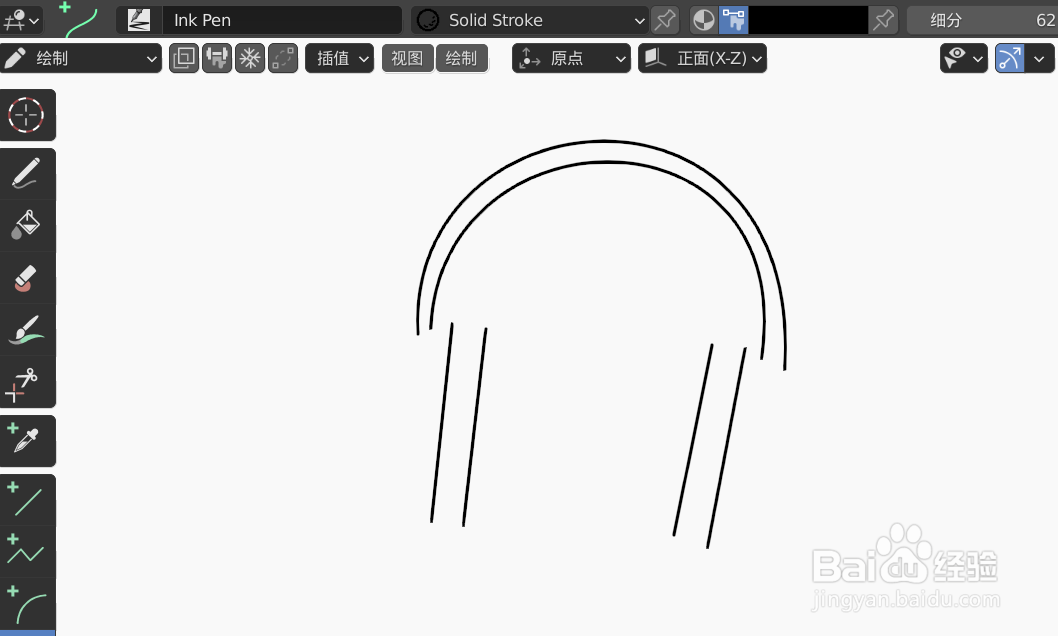Open the 插值 menu
The image size is (1058, 636).
[x=339, y=58]
